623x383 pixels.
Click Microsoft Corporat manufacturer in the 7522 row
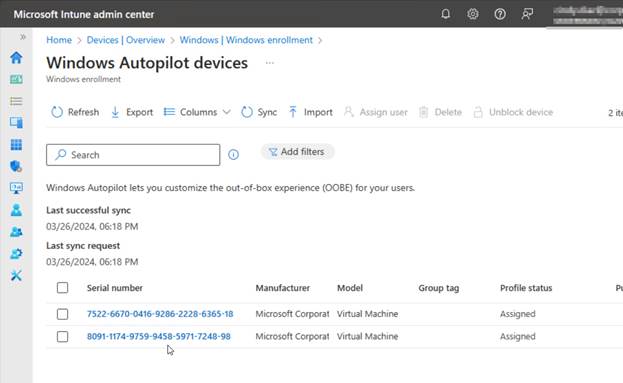coord(292,314)
